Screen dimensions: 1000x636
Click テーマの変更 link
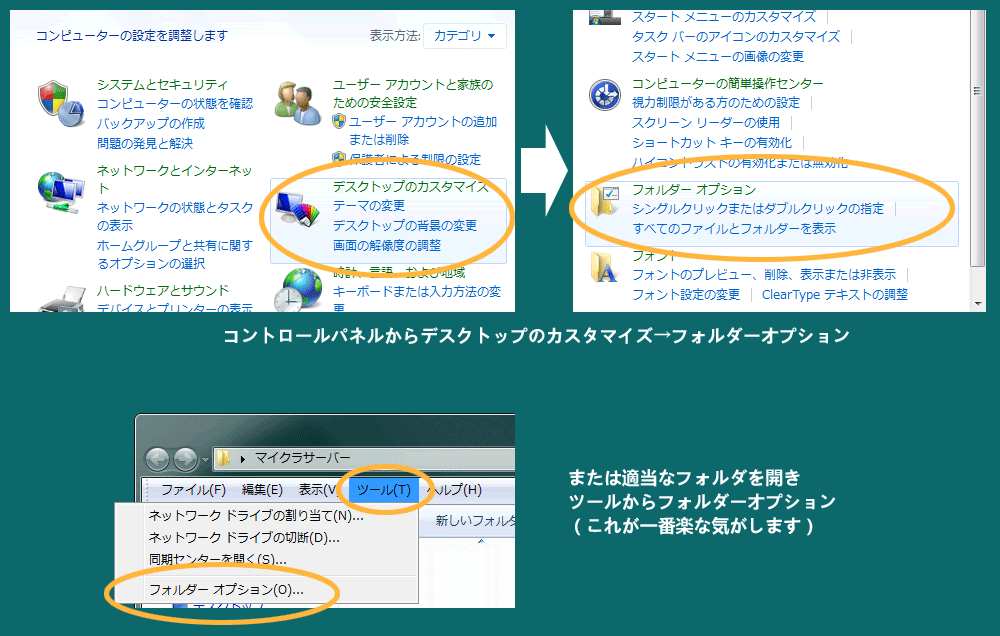point(369,205)
